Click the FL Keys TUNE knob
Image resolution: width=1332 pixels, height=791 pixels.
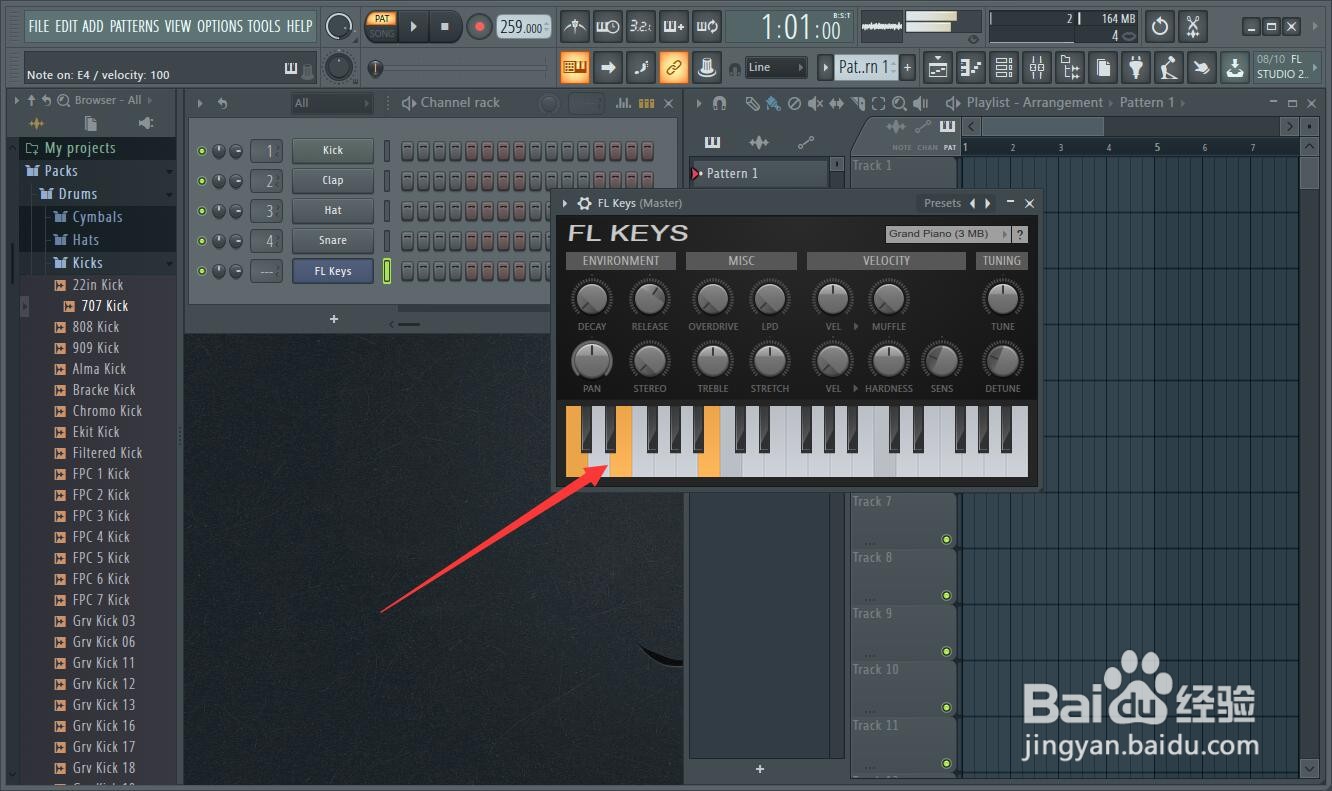[x=1002, y=298]
